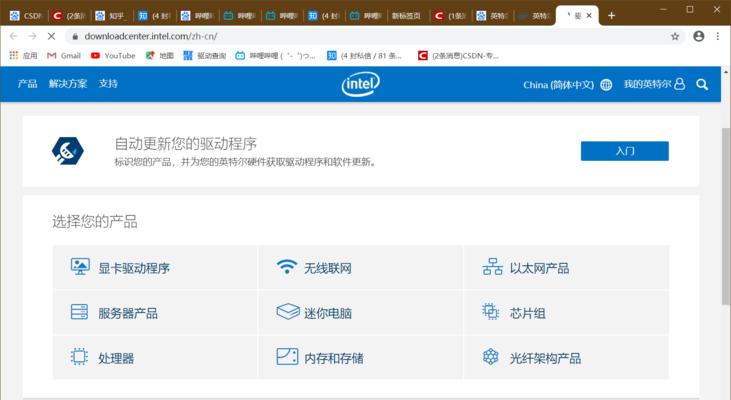Select 光纤架构产品 product category

(566, 358)
